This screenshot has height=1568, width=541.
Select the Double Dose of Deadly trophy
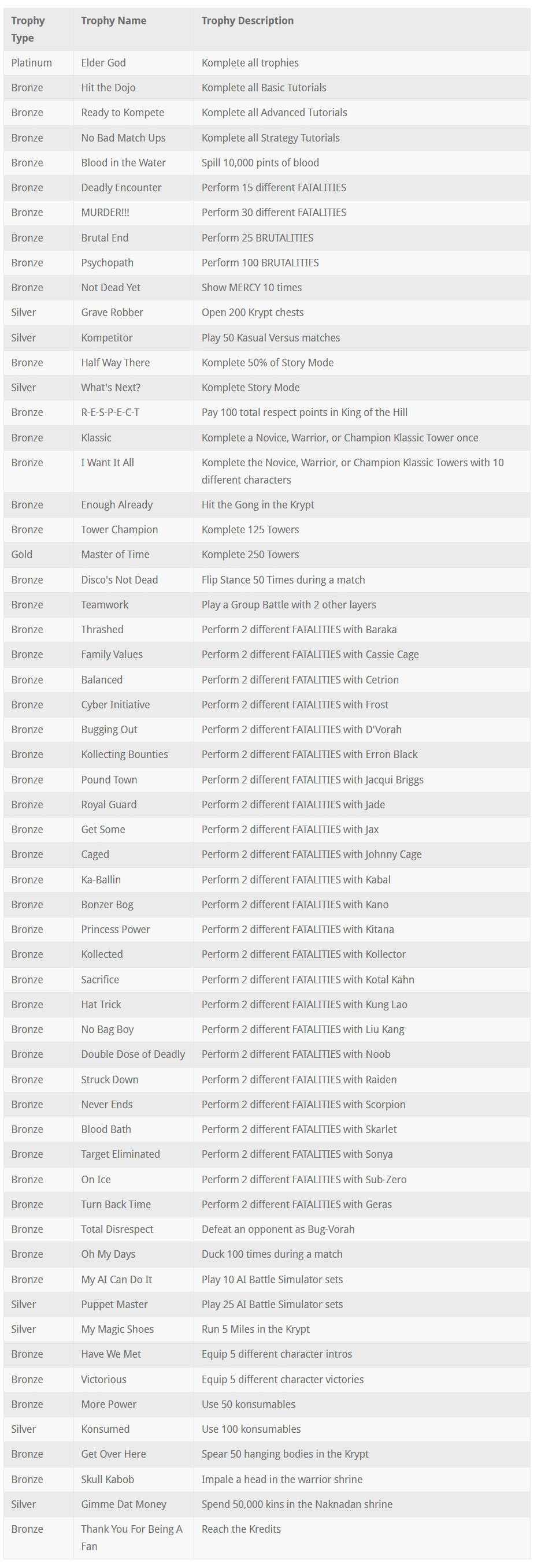pyautogui.click(x=133, y=1054)
